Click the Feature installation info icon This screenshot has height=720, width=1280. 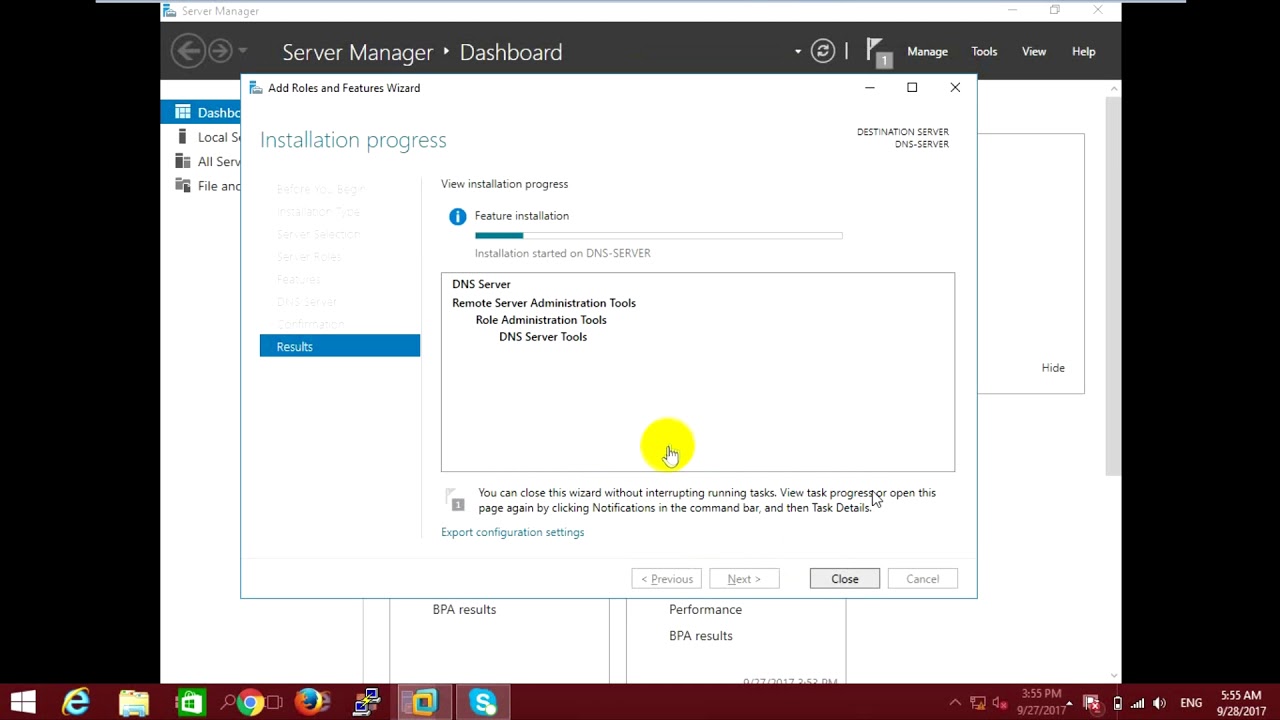pos(457,216)
